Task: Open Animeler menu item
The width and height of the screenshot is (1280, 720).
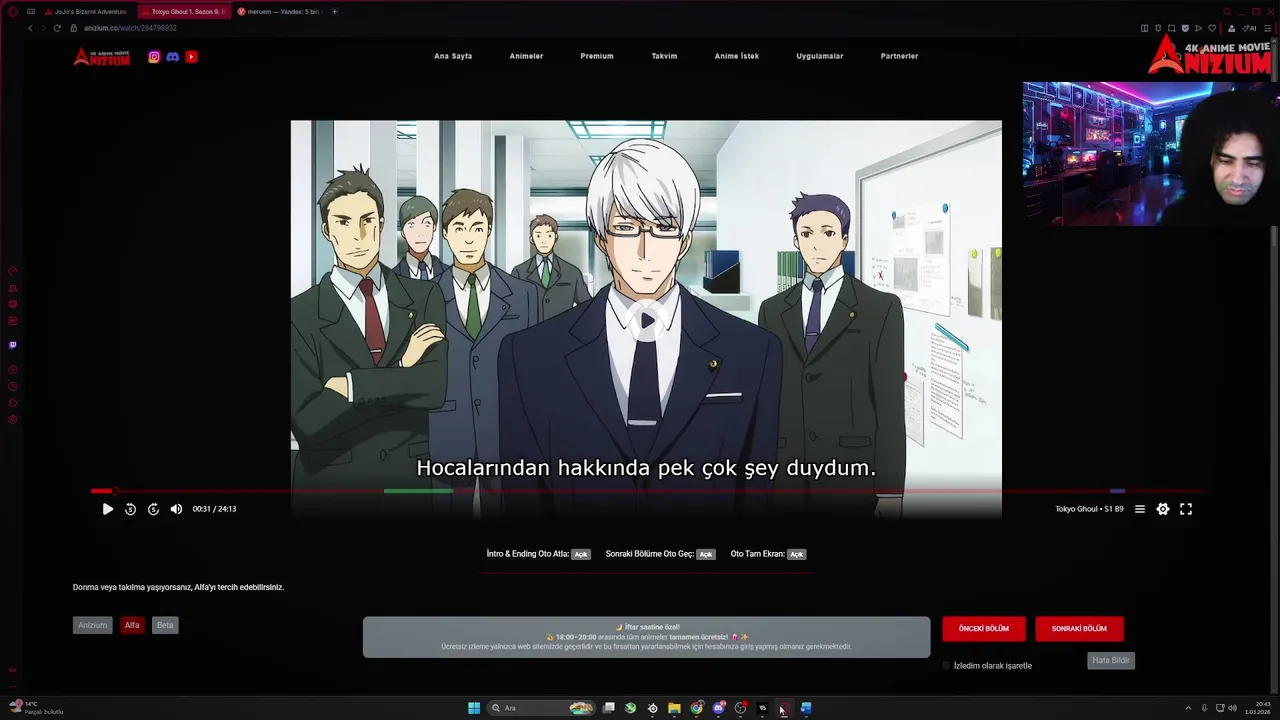Action: pos(526,56)
